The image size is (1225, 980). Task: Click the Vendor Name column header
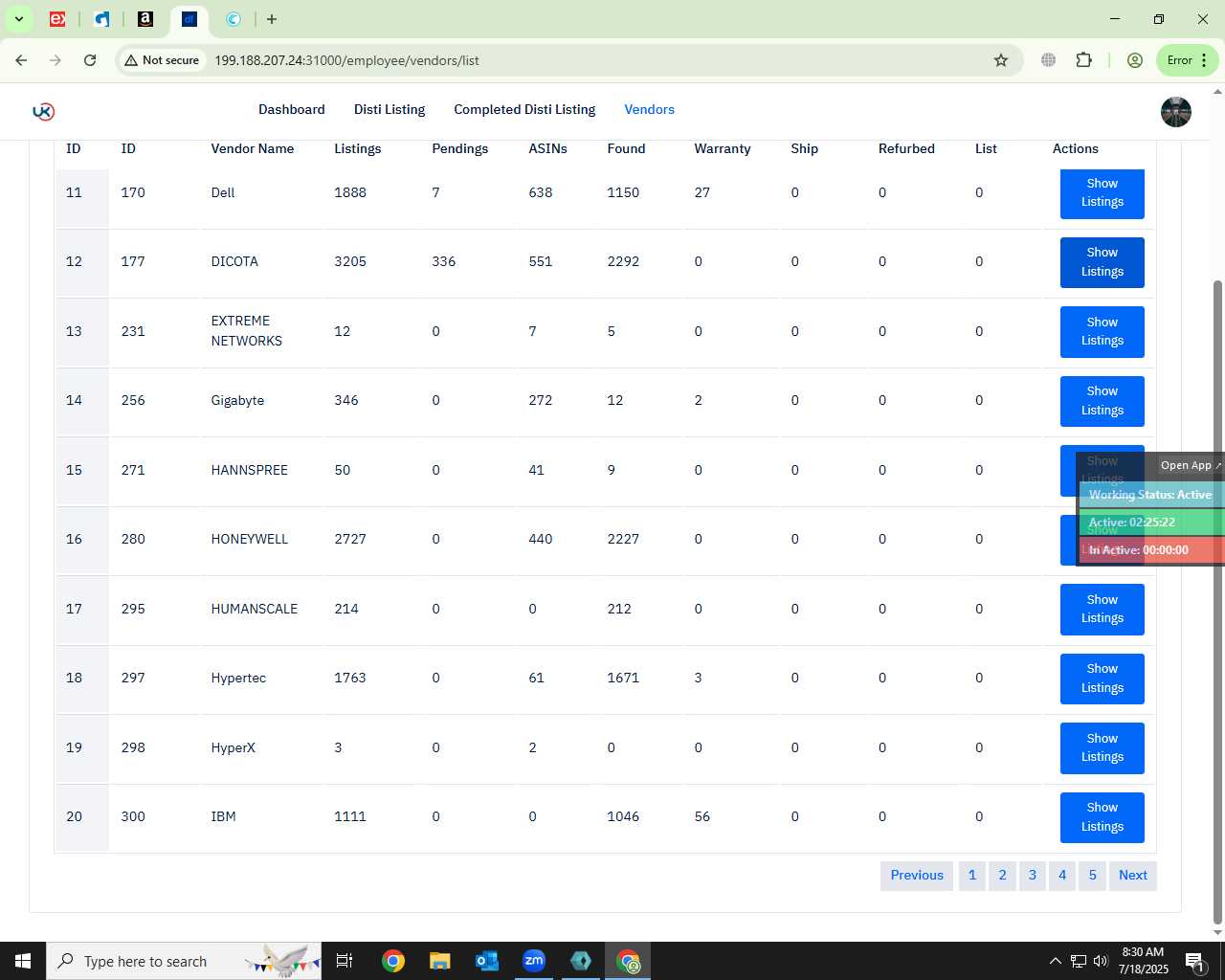pyautogui.click(x=253, y=148)
